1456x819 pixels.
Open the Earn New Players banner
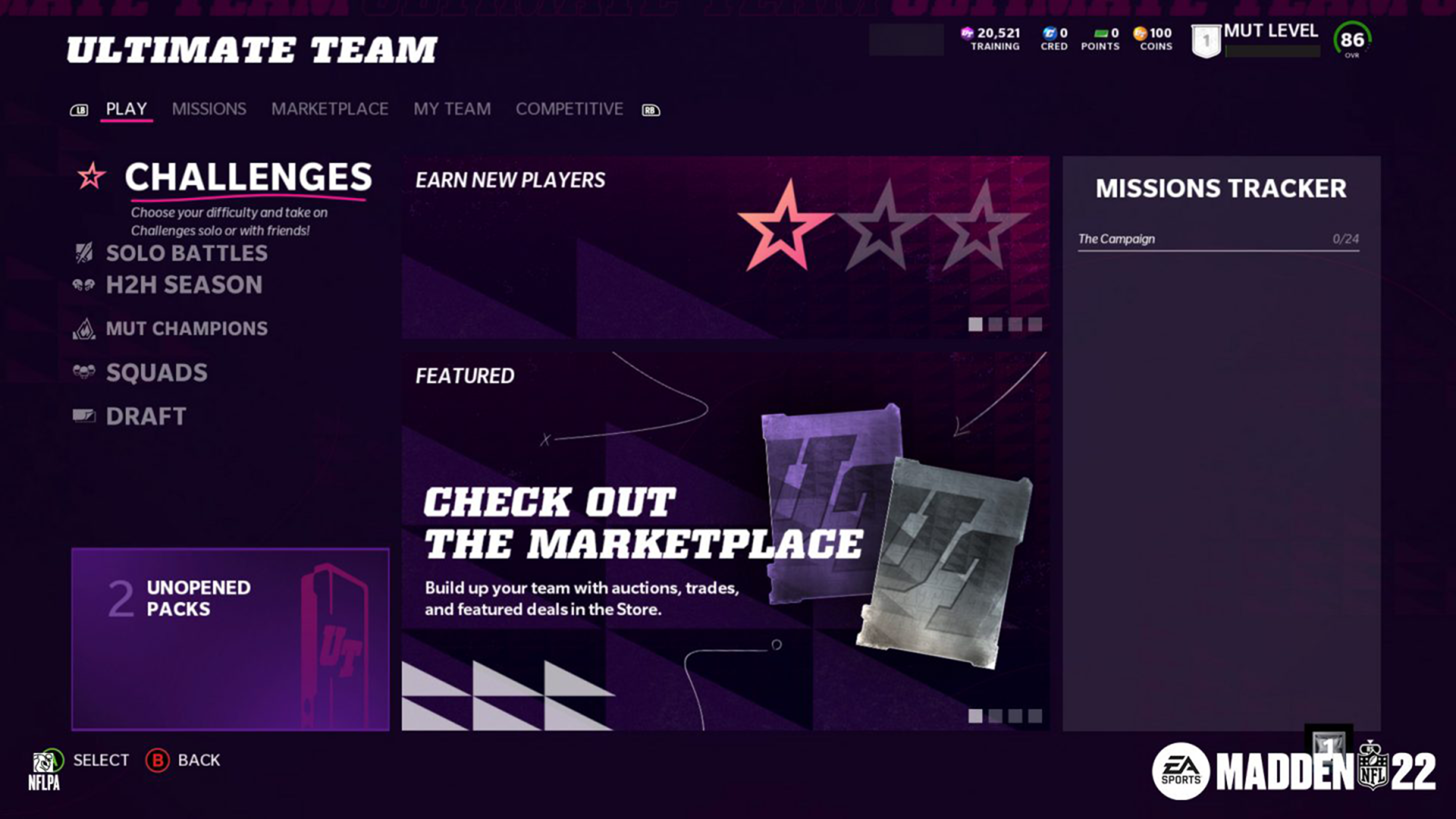pos(726,247)
